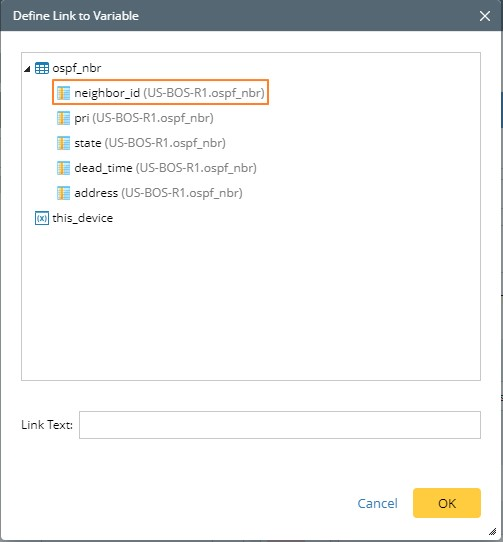
Task: Select neighbor_id (US-BOS-R1.ospf_nbr) entry text
Action: coord(169,93)
